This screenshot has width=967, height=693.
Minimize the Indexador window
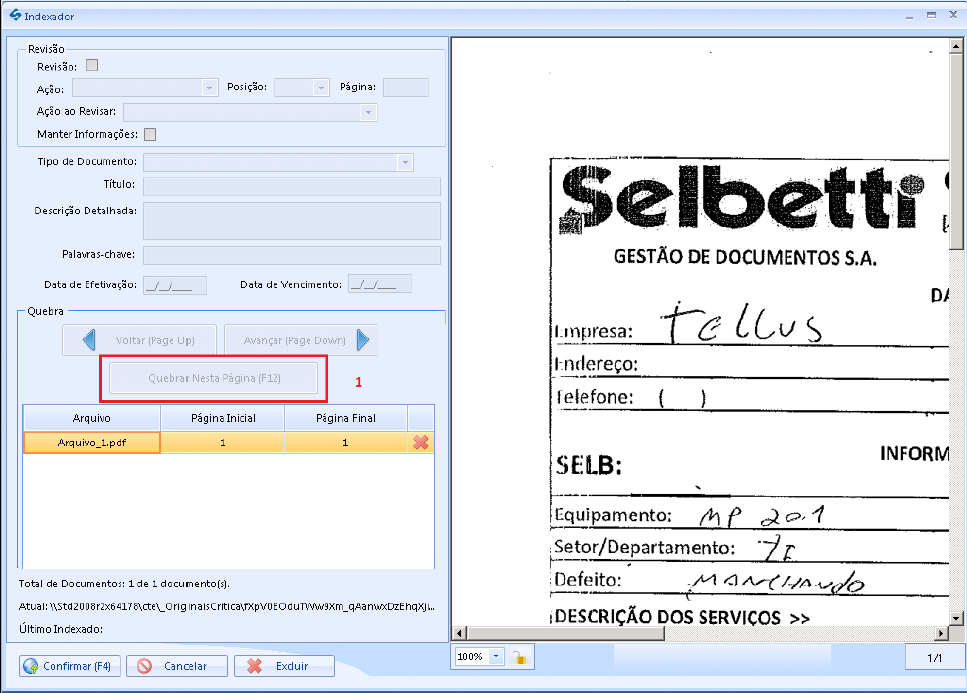tap(909, 16)
